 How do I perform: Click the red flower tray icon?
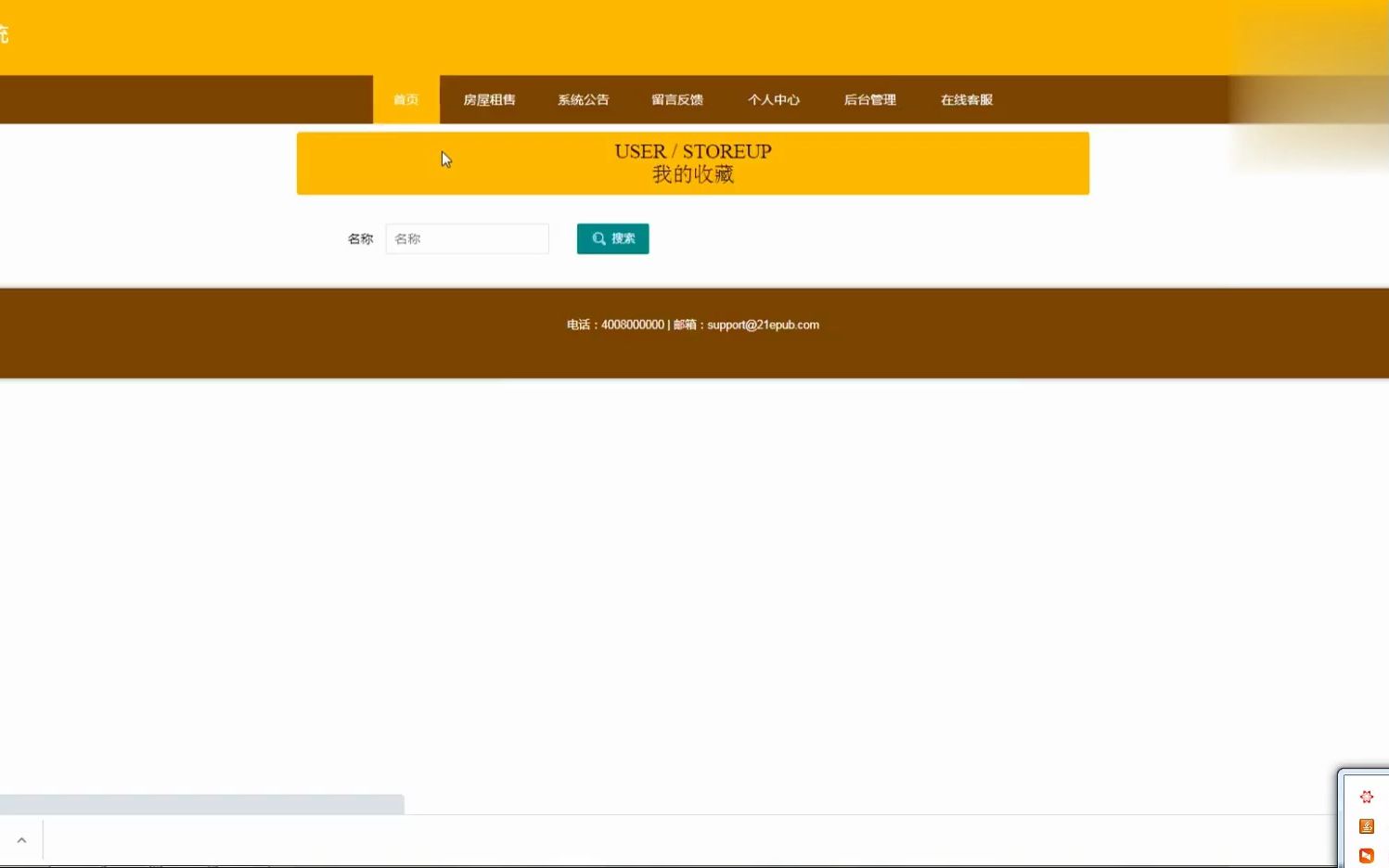click(x=1366, y=797)
